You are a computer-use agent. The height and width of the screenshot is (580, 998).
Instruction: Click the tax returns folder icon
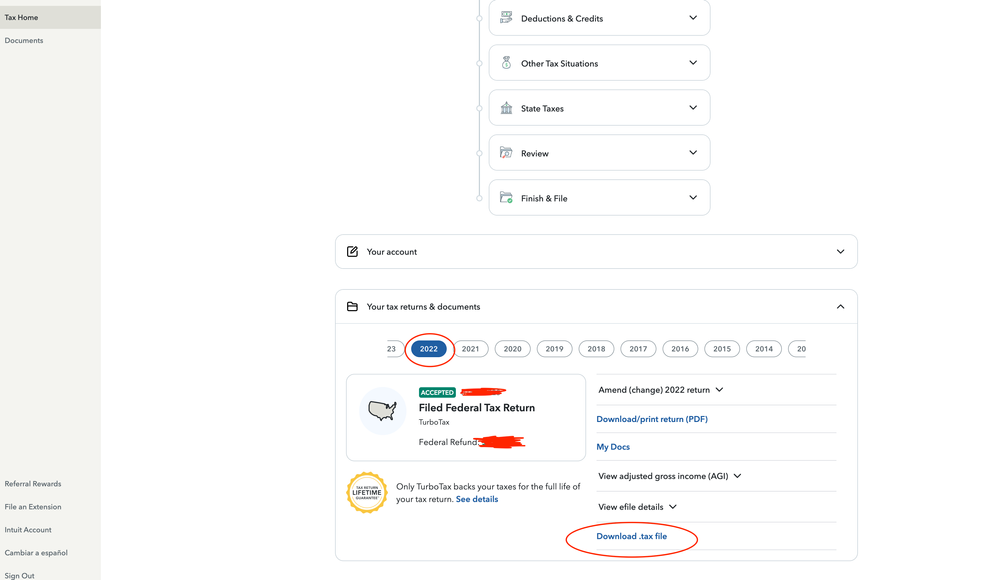(x=352, y=307)
